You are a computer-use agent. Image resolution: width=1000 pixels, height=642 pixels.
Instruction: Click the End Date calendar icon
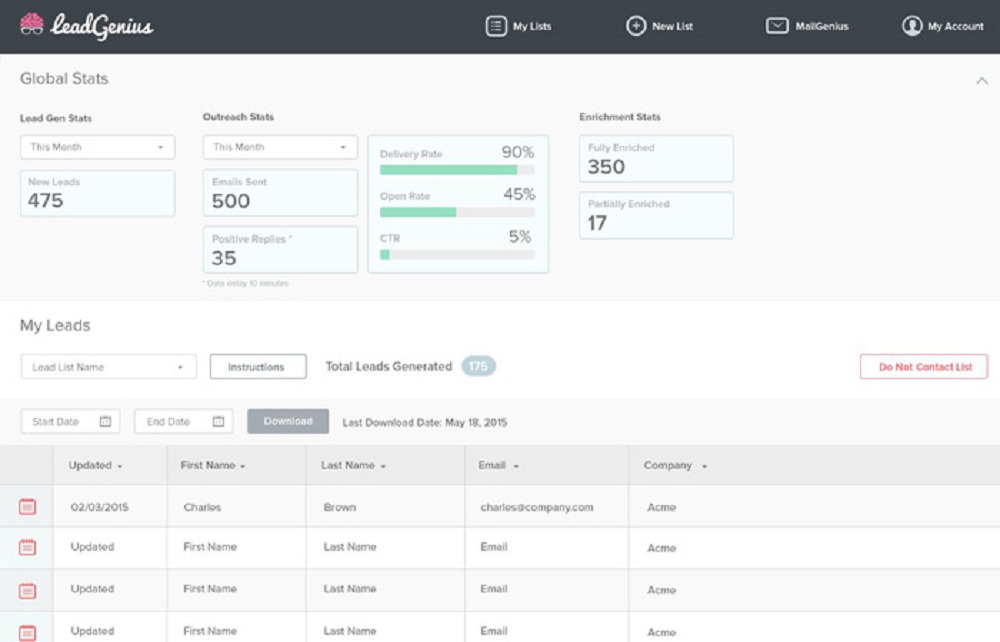point(219,422)
